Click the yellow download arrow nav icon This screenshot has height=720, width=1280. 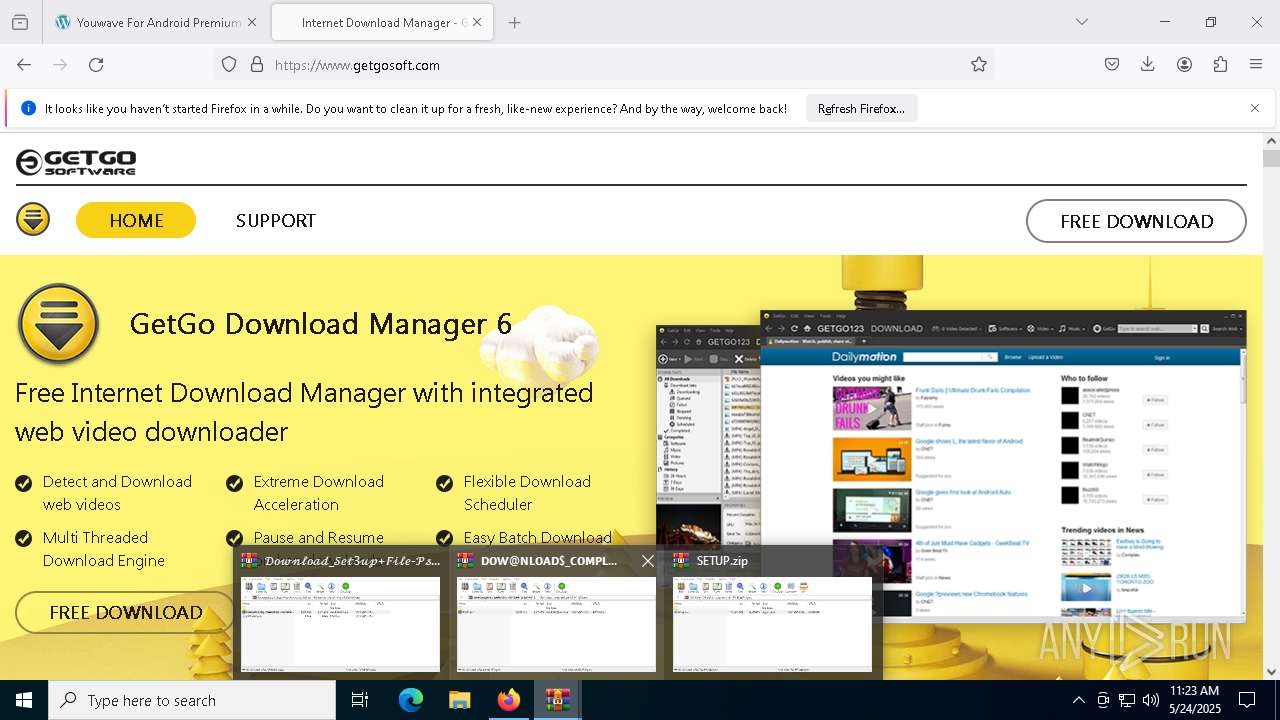(33, 219)
